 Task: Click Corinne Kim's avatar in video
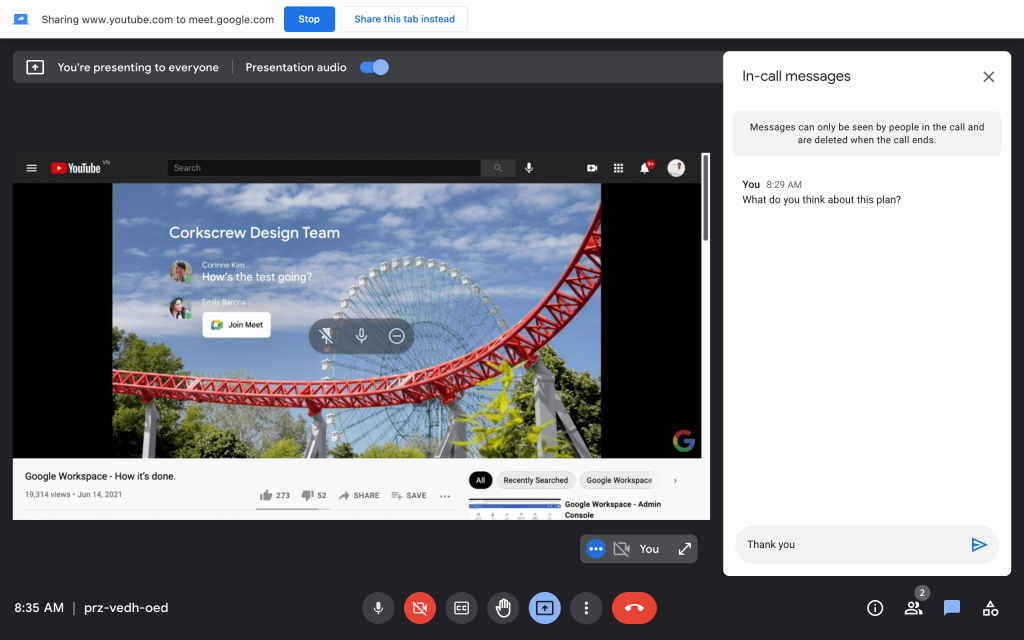(x=181, y=270)
